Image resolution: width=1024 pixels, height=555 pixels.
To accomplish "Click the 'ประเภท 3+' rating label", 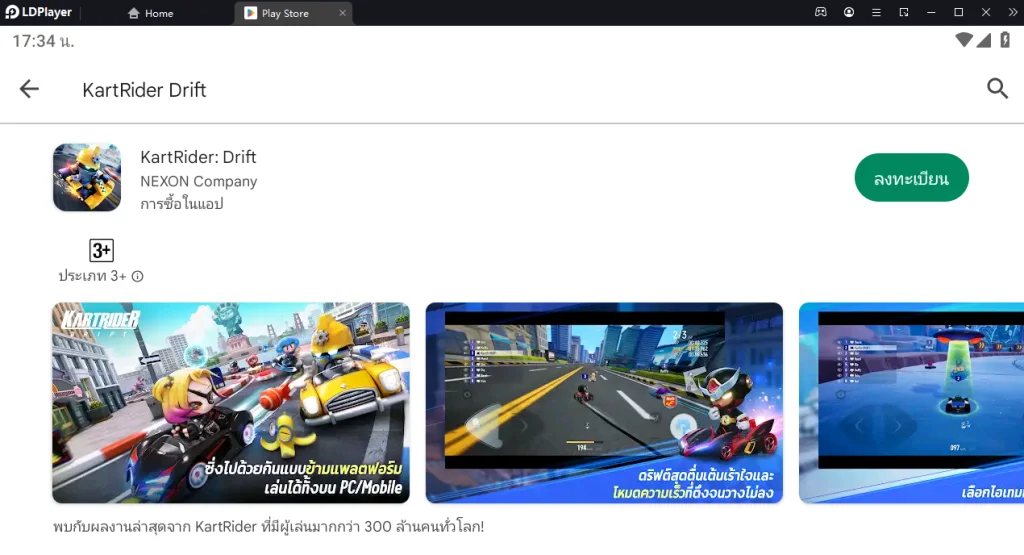I will (92, 276).
